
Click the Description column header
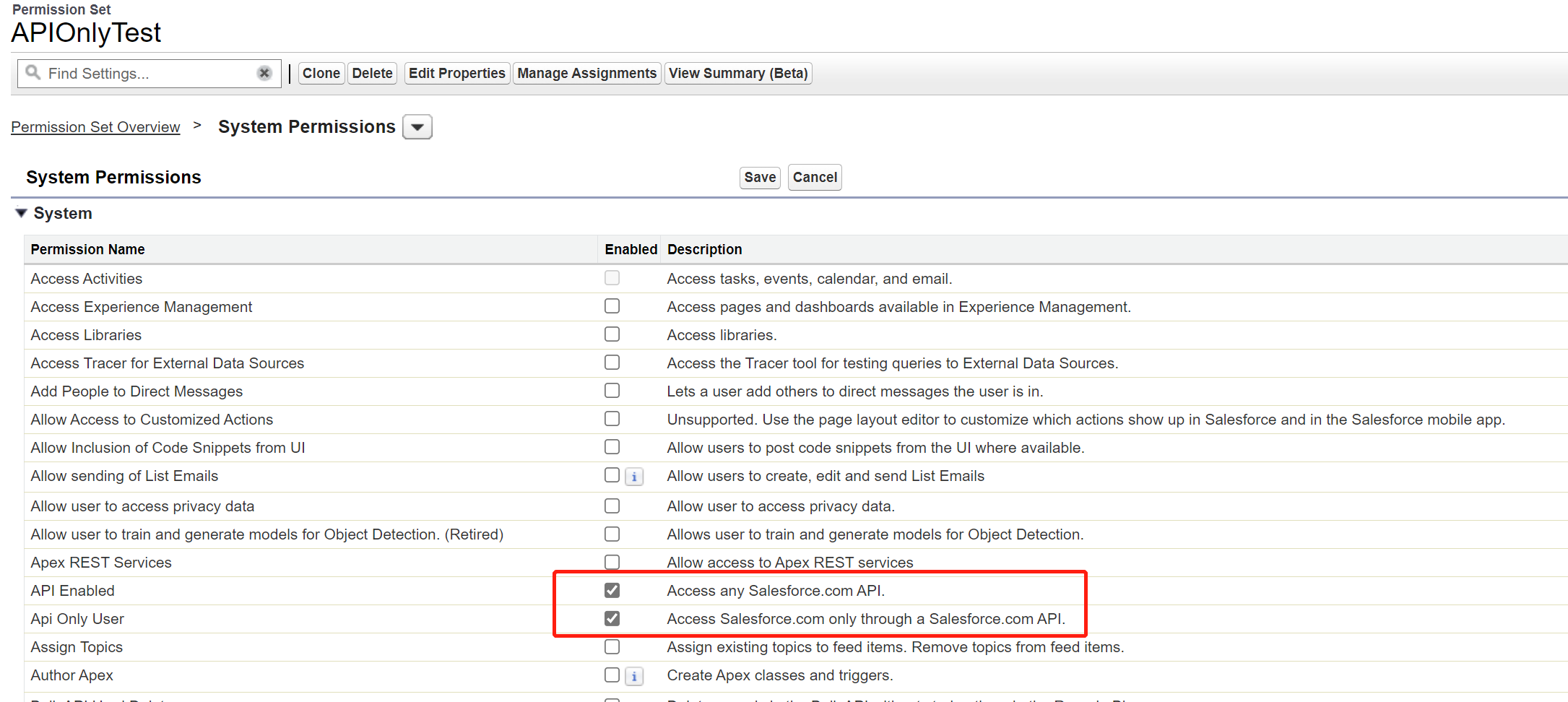point(705,249)
